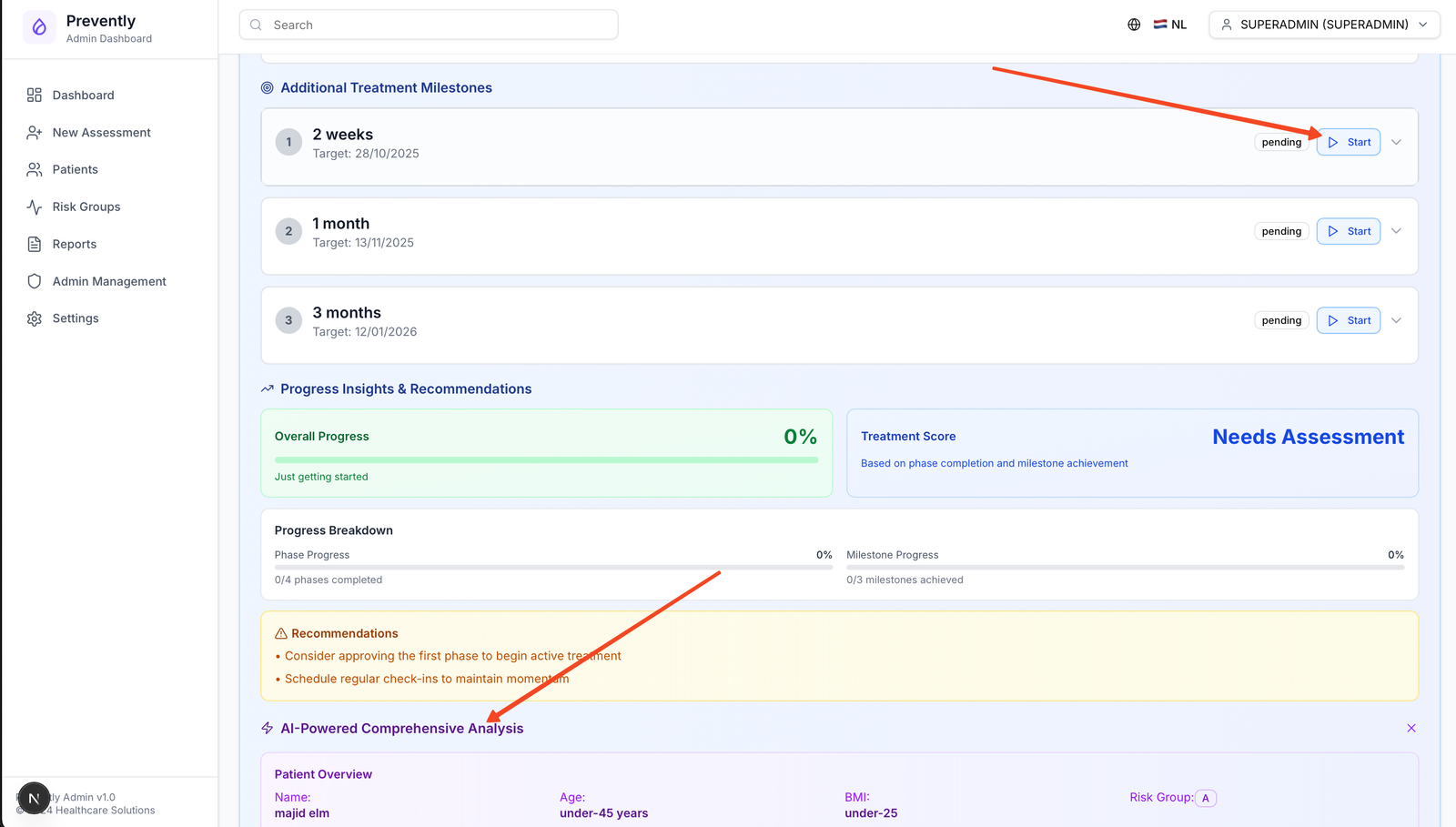1456x827 pixels.
Task: Open the SUPERADMIN account dropdown
Action: [1324, 25]
